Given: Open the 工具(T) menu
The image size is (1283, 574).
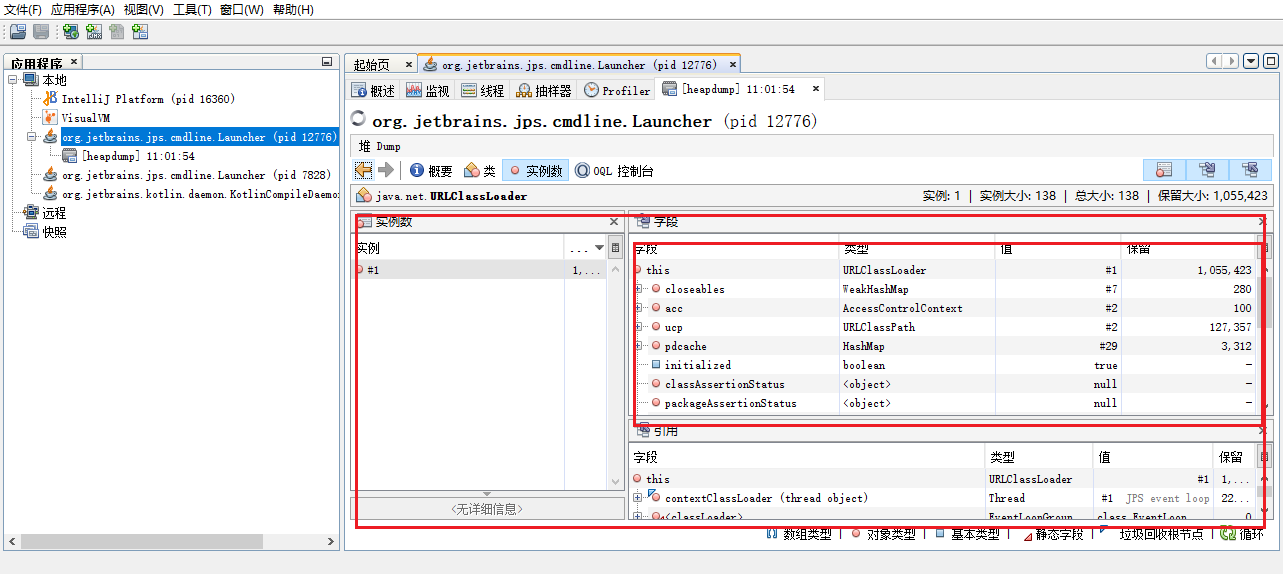Looking at the screenshot, I should [192, 10].
